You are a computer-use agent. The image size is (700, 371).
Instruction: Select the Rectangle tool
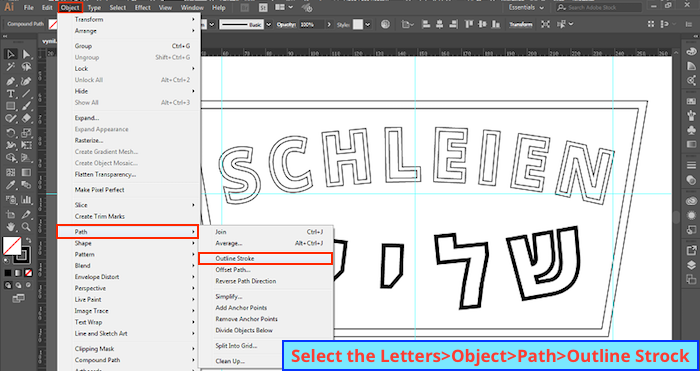point(11,106)
